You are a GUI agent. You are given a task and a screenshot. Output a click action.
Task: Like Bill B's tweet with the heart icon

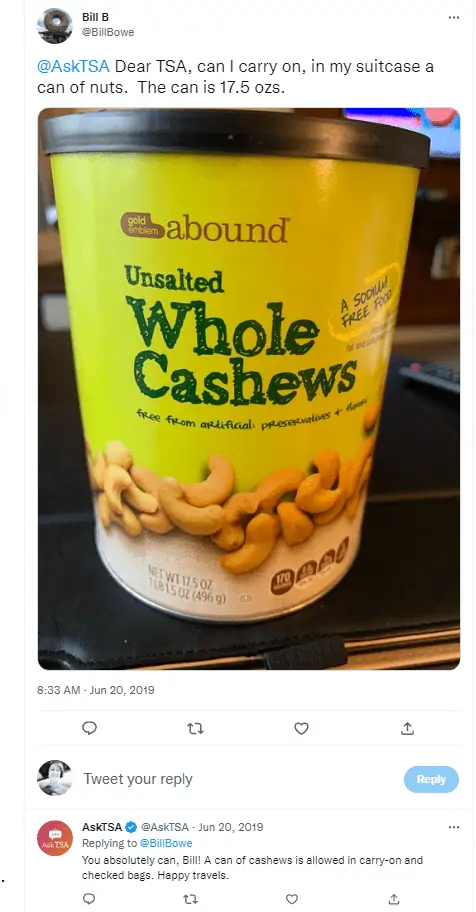[x=301, y=728]
